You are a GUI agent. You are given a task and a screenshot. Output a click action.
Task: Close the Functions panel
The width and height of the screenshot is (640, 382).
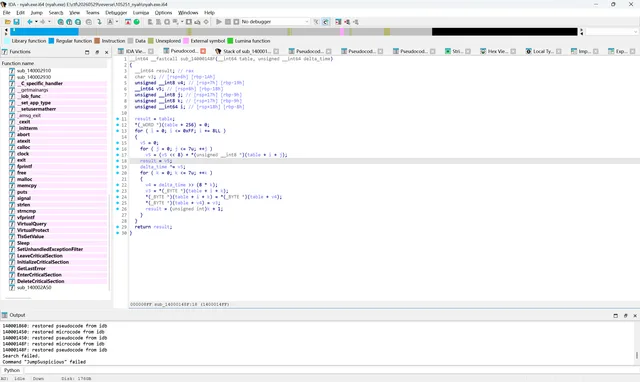click(107, 52)
